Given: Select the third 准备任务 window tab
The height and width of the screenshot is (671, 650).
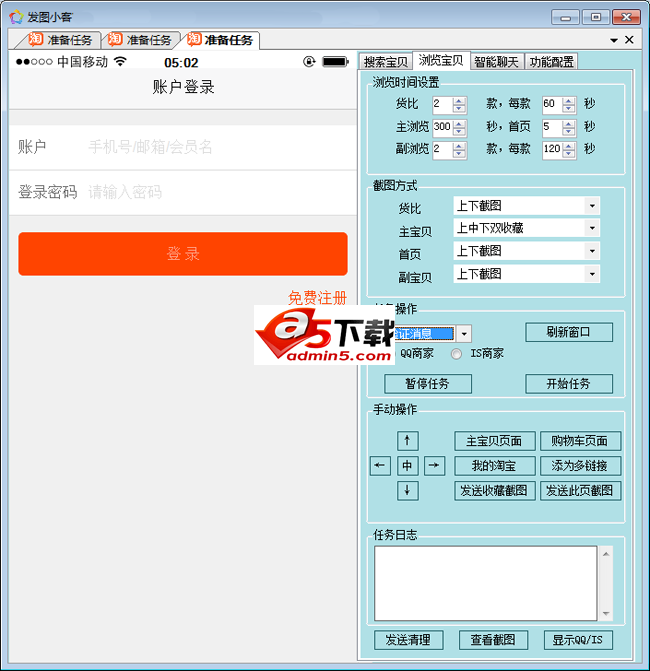Looking at the screenshot, I should pos(220,40).
